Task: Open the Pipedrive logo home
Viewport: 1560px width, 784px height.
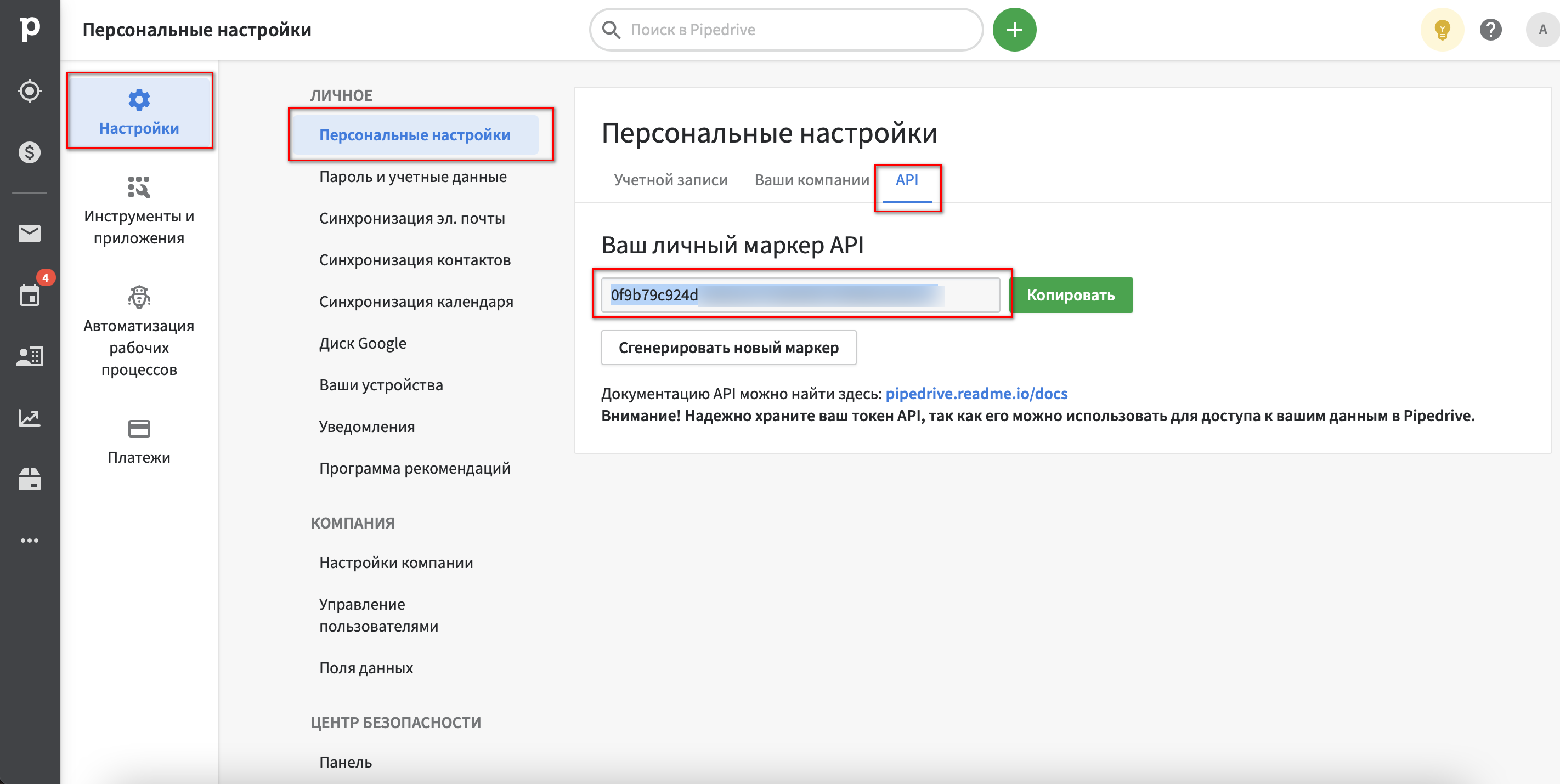Action: tap(29, 29)
